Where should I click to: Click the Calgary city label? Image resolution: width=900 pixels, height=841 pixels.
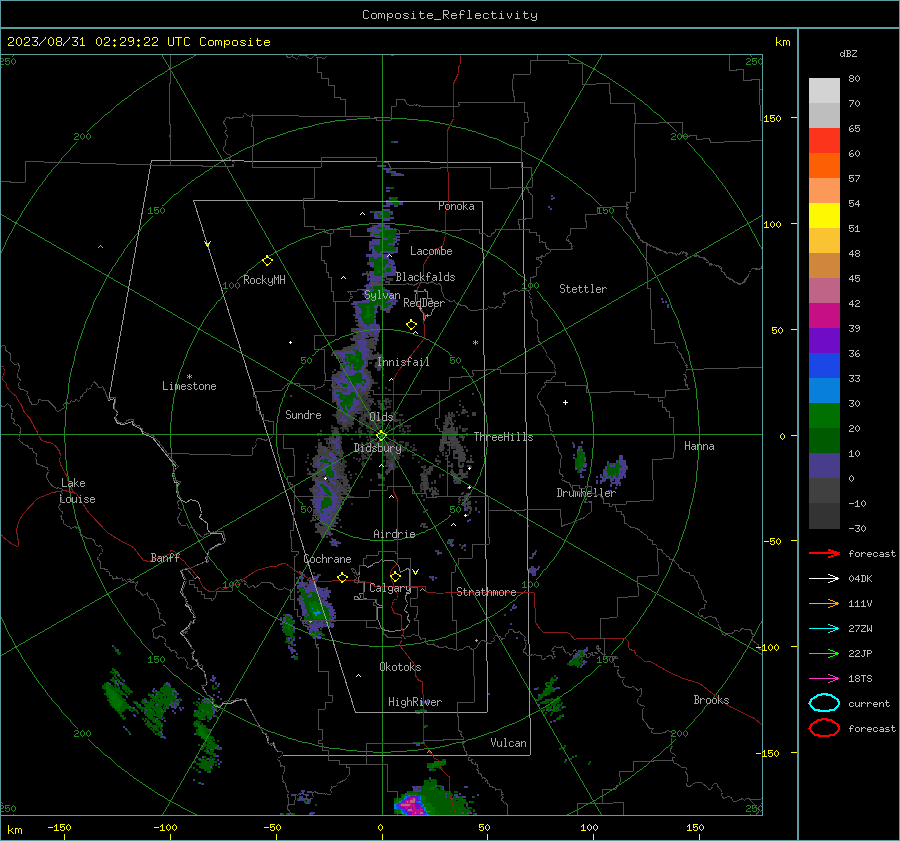pyautogui.click(x=390, y=588)
